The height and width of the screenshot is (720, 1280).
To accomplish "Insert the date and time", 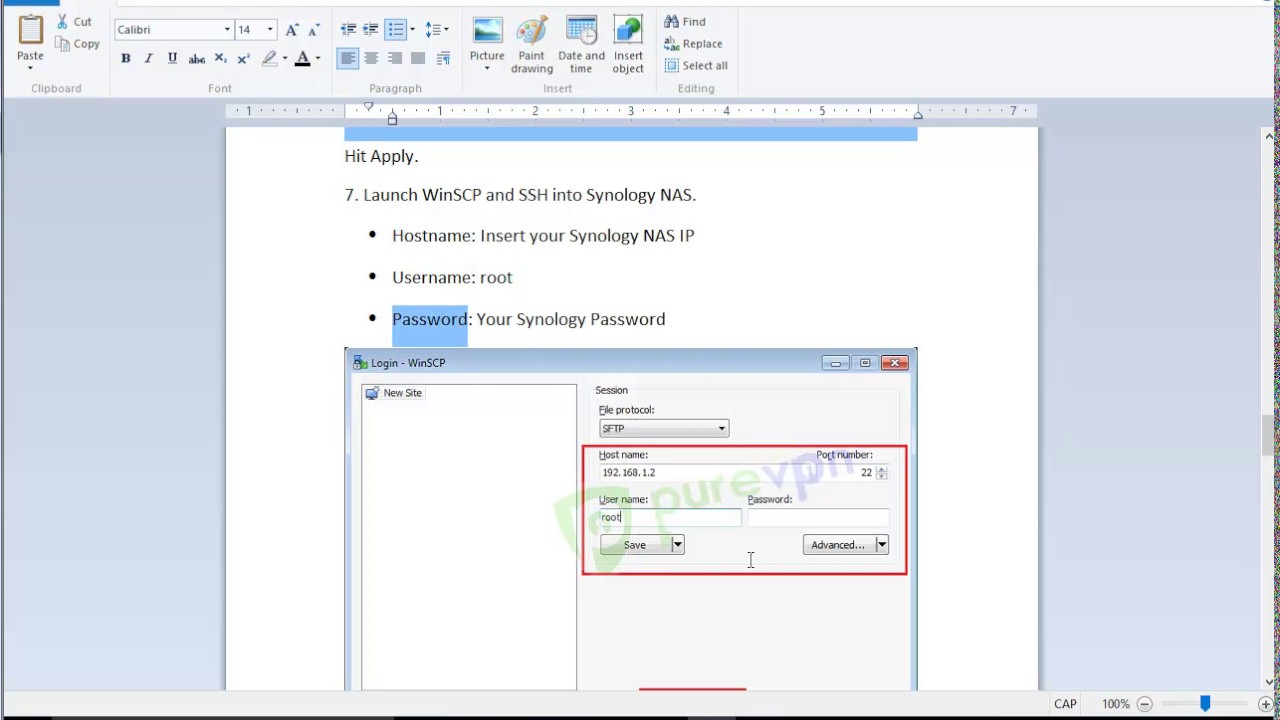I will [581, 44].
